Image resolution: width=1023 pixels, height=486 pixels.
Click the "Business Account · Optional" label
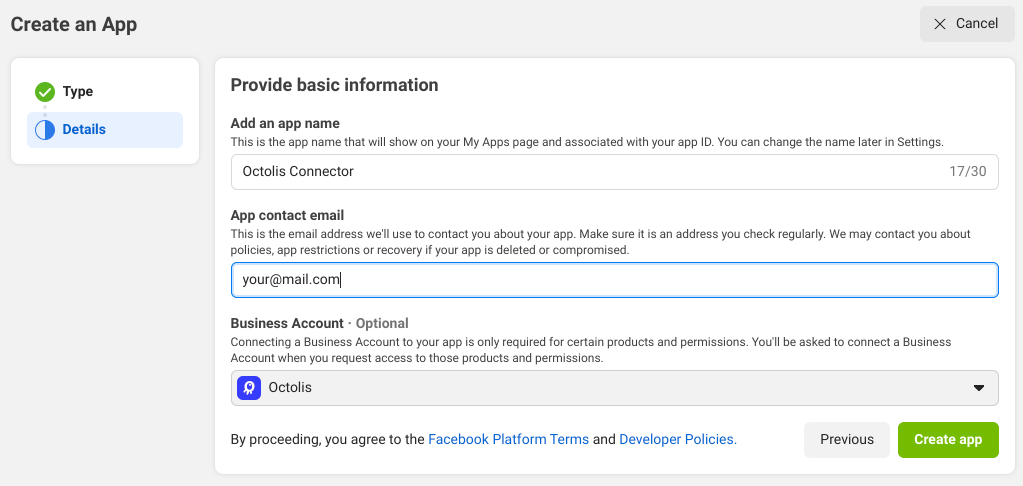pos(320,324)
